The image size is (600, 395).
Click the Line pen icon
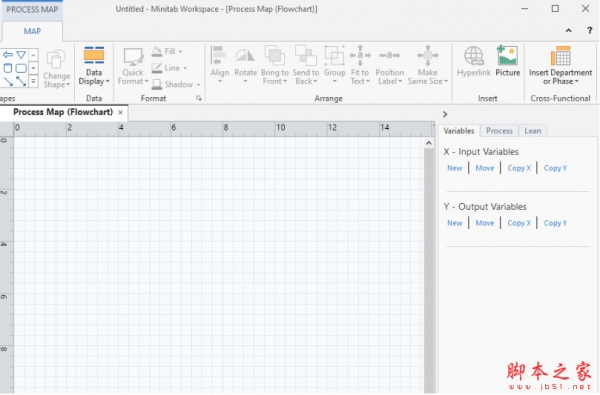tap(157, 68)
